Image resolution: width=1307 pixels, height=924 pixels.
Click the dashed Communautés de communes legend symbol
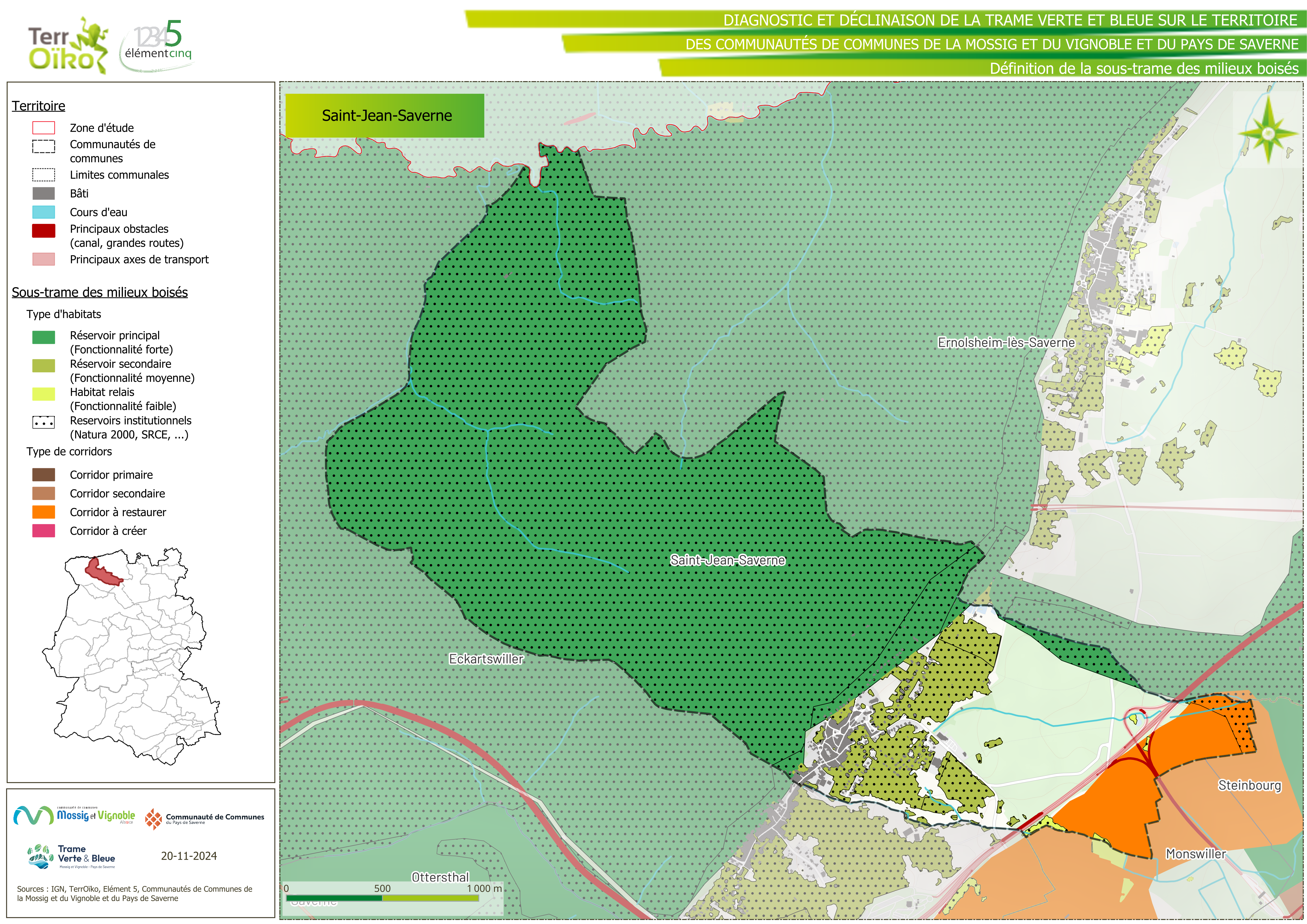tap(44, 146)
